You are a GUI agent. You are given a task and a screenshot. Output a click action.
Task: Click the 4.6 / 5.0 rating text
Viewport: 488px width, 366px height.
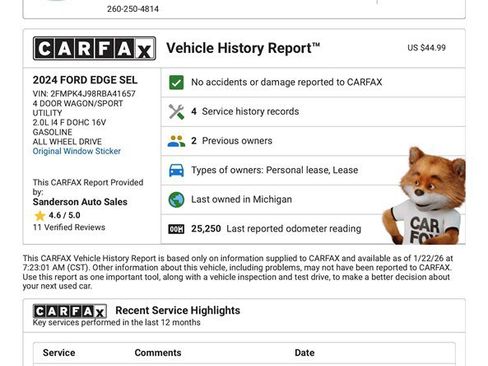click(x=64, y=215)
